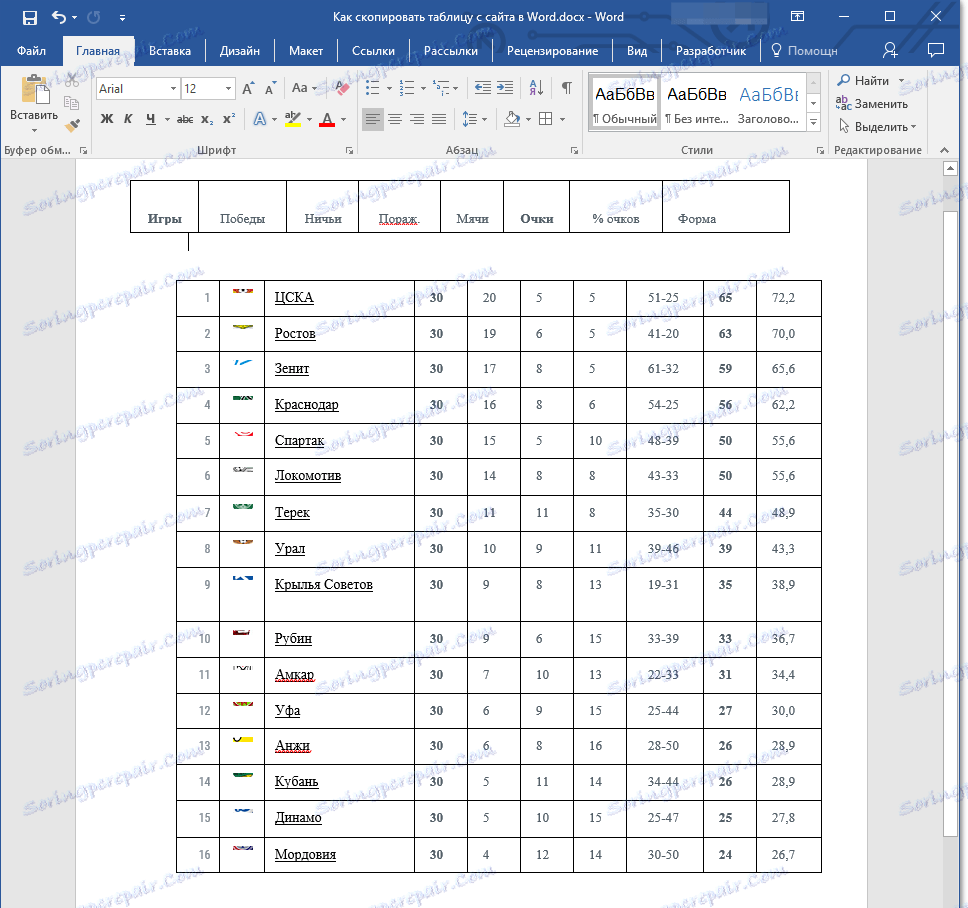968x908 pixels.
Task: Open the Файл tab
Action: pyautogui.click(x=31, y=51)
